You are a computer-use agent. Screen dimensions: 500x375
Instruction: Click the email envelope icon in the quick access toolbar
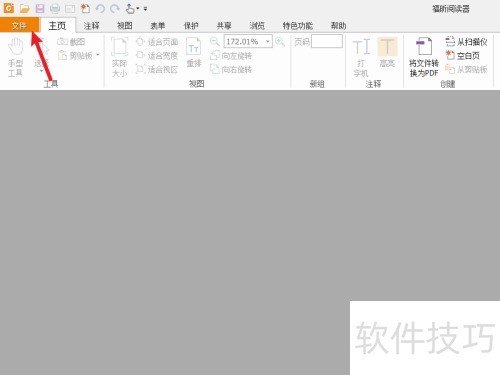click(70, 9)
